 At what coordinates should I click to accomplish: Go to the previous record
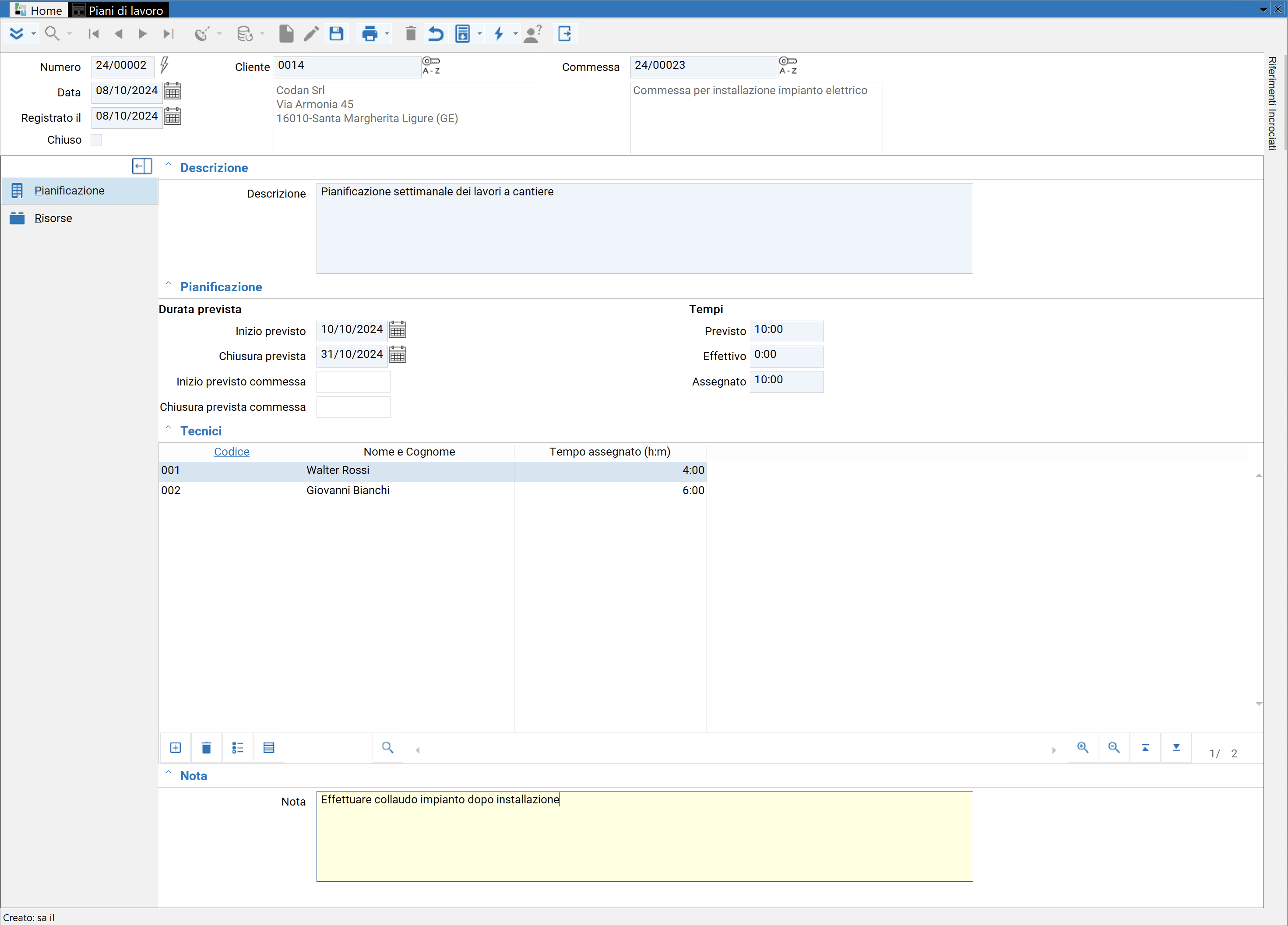click(x=118, y=34)
